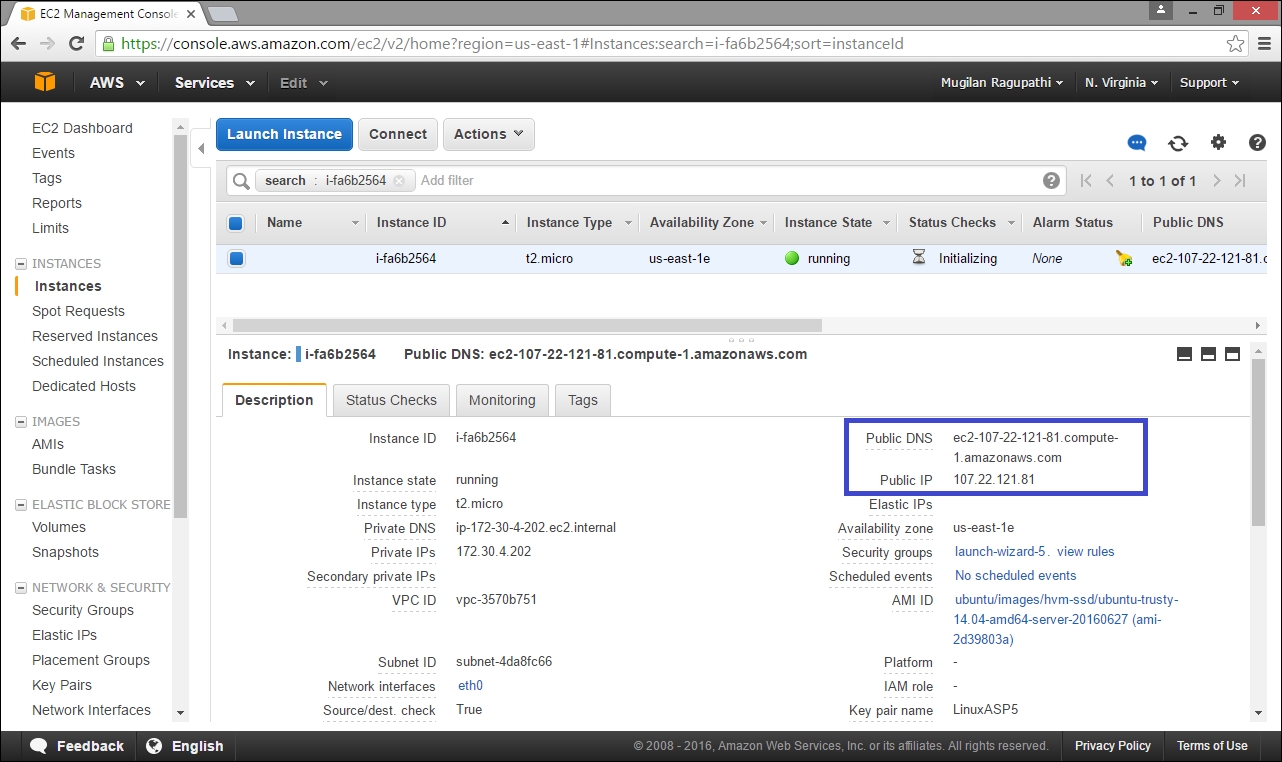The width and height of the screenshot is (1282, 762).
Task: Open the Support dropdown menu
Action: click(x=1209, y=83)
